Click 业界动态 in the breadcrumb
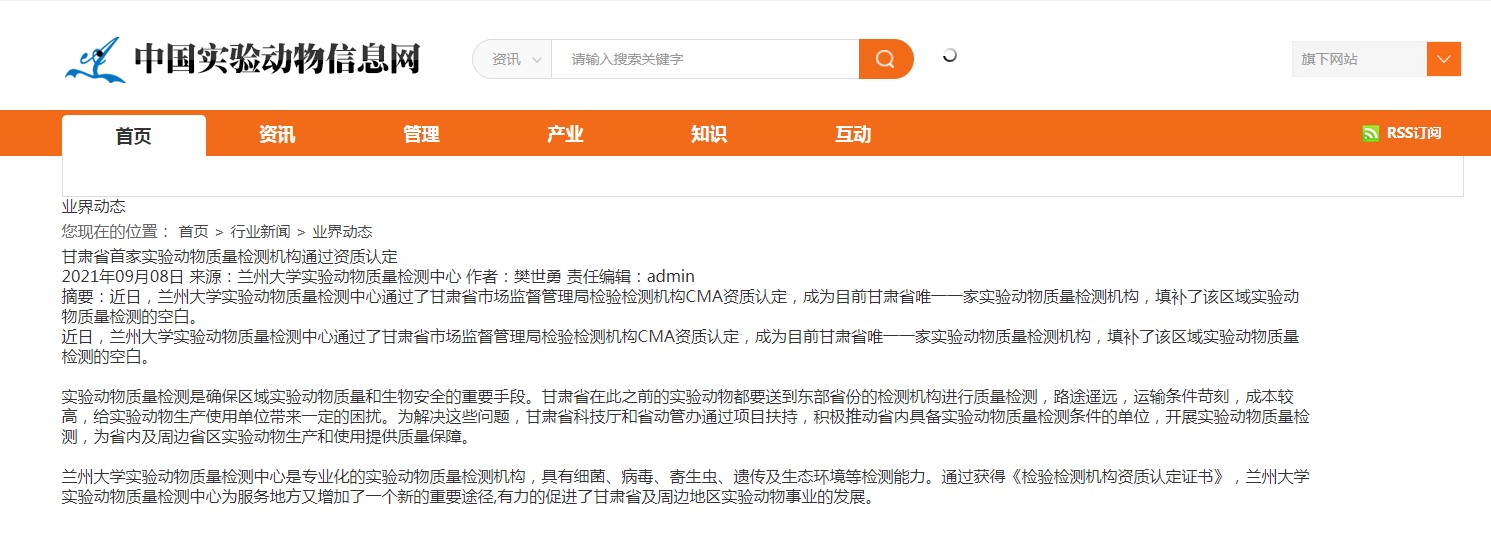This screenshot has height=535, width=1491. click(342, 231)
